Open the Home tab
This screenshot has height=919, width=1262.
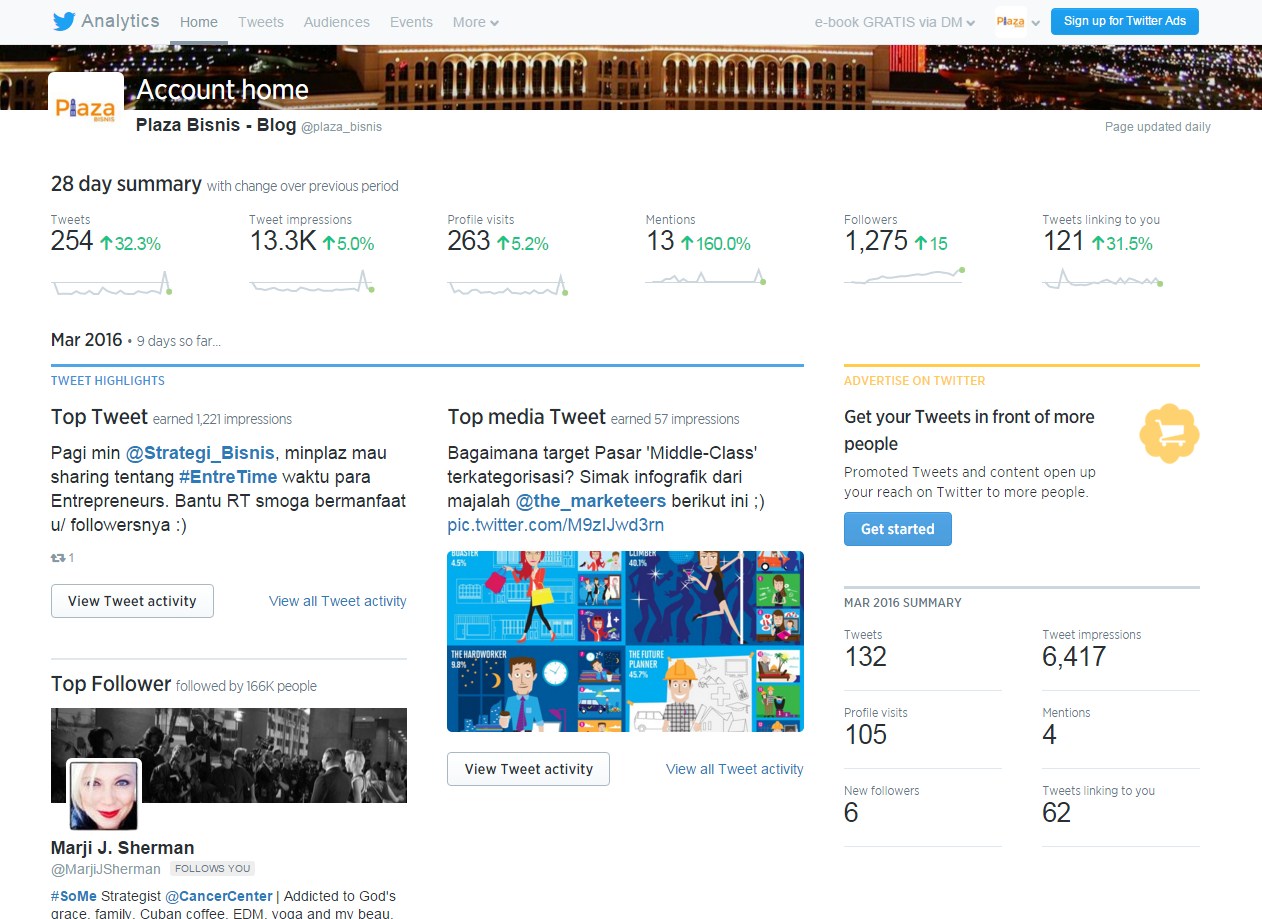pyautogui.click(x=199, y=22)
